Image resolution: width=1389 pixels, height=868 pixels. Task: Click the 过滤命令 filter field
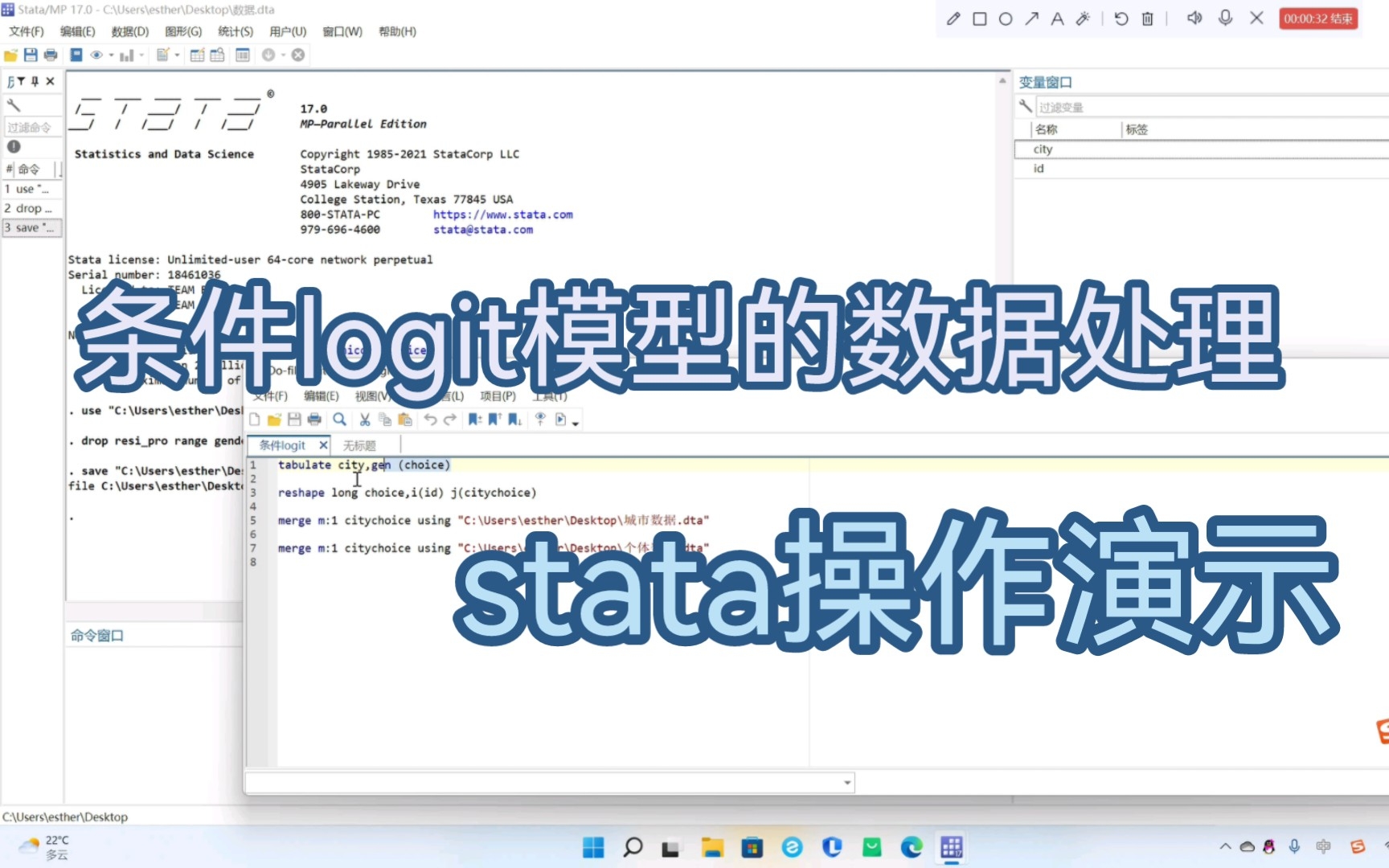(32, 127)
